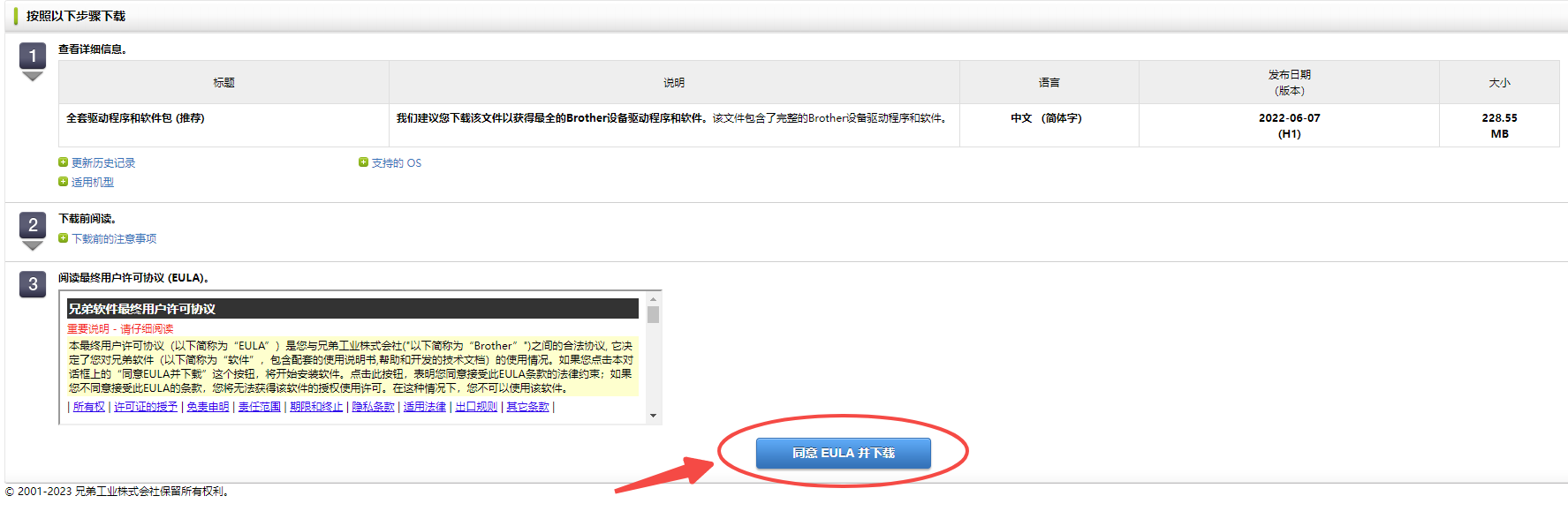Open the 免责申明 link

click(x=208, y=407)
